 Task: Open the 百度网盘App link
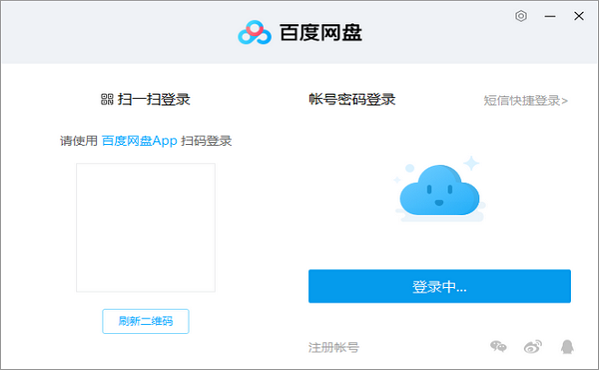[139, 141]
